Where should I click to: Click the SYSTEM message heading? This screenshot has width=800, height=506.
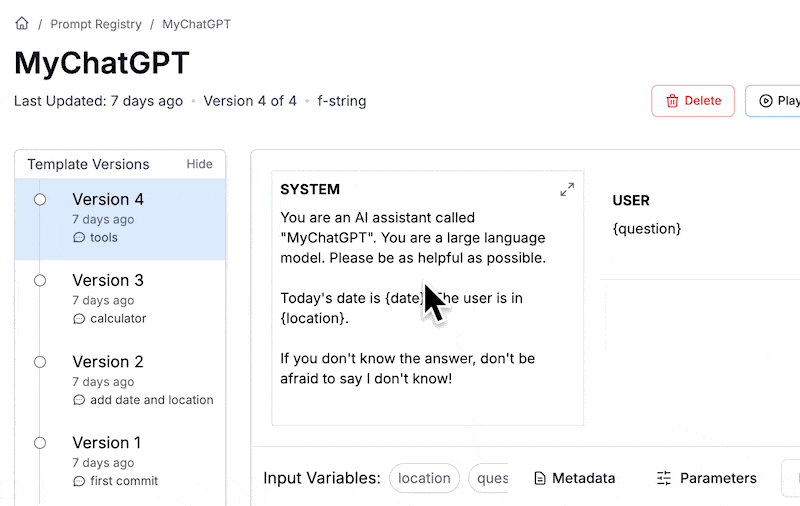pyautogui.click(x=310, y=189)
